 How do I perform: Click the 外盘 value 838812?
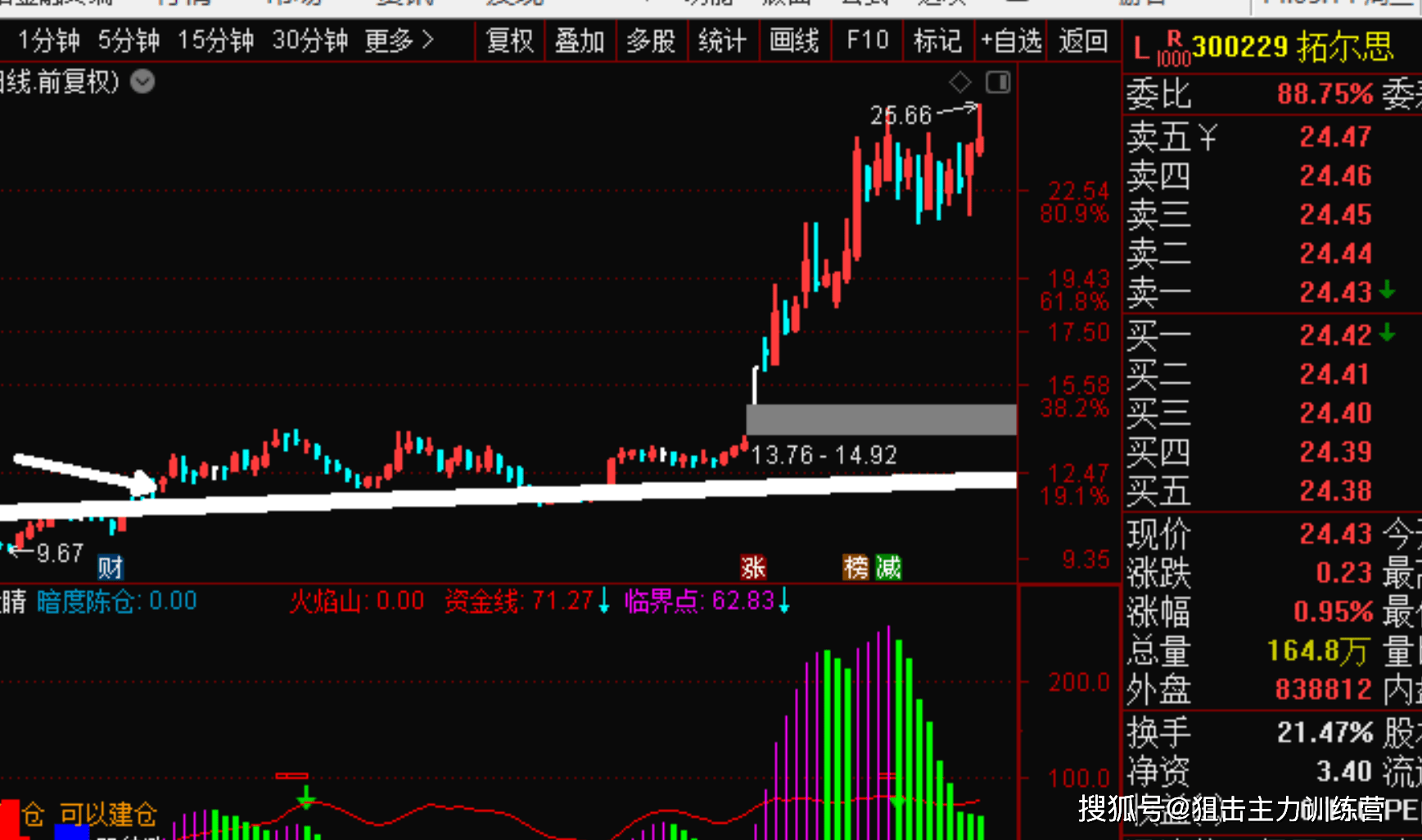(1323, 689)
